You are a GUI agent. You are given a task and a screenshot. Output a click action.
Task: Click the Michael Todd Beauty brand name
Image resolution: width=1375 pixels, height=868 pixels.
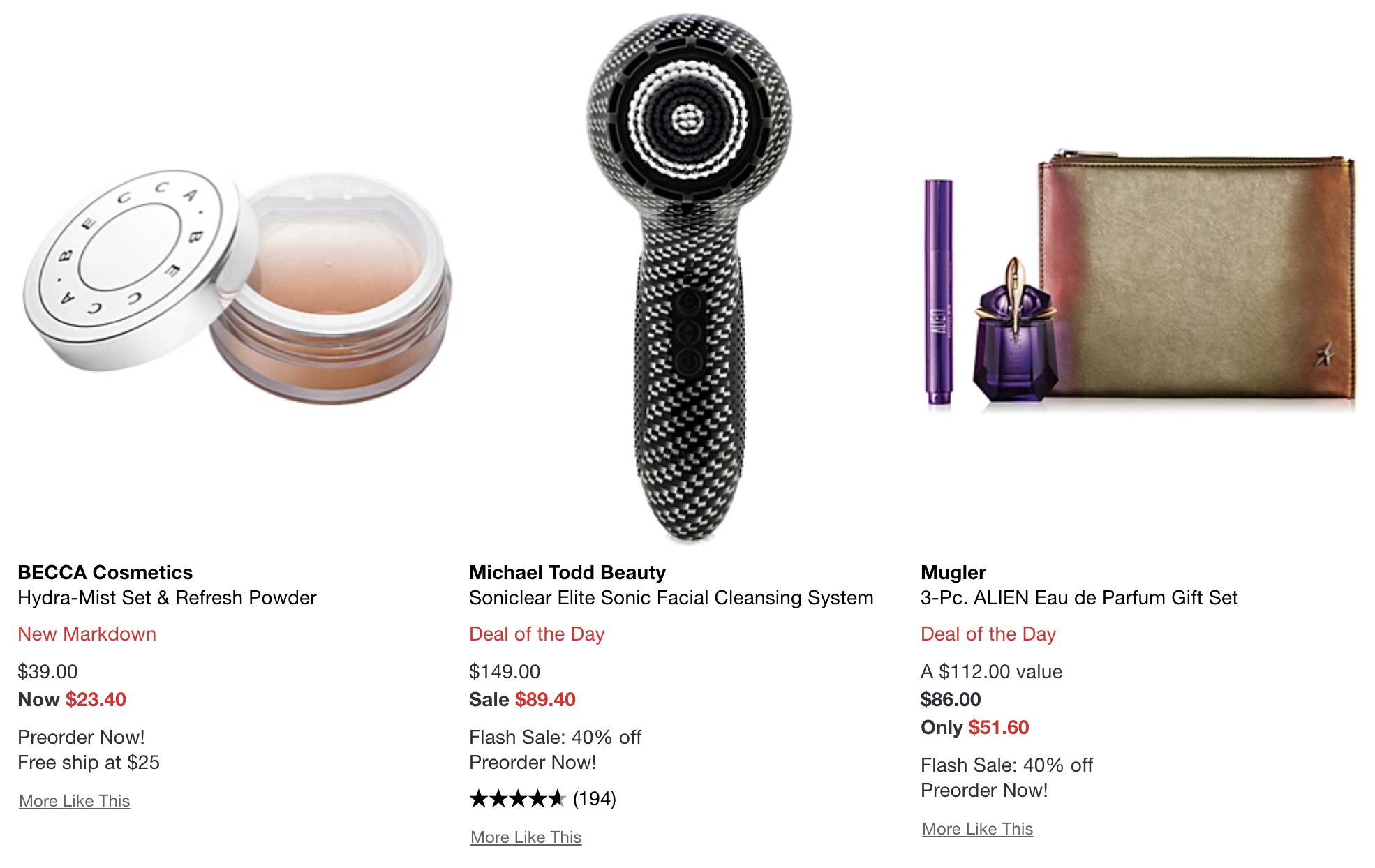567,572
